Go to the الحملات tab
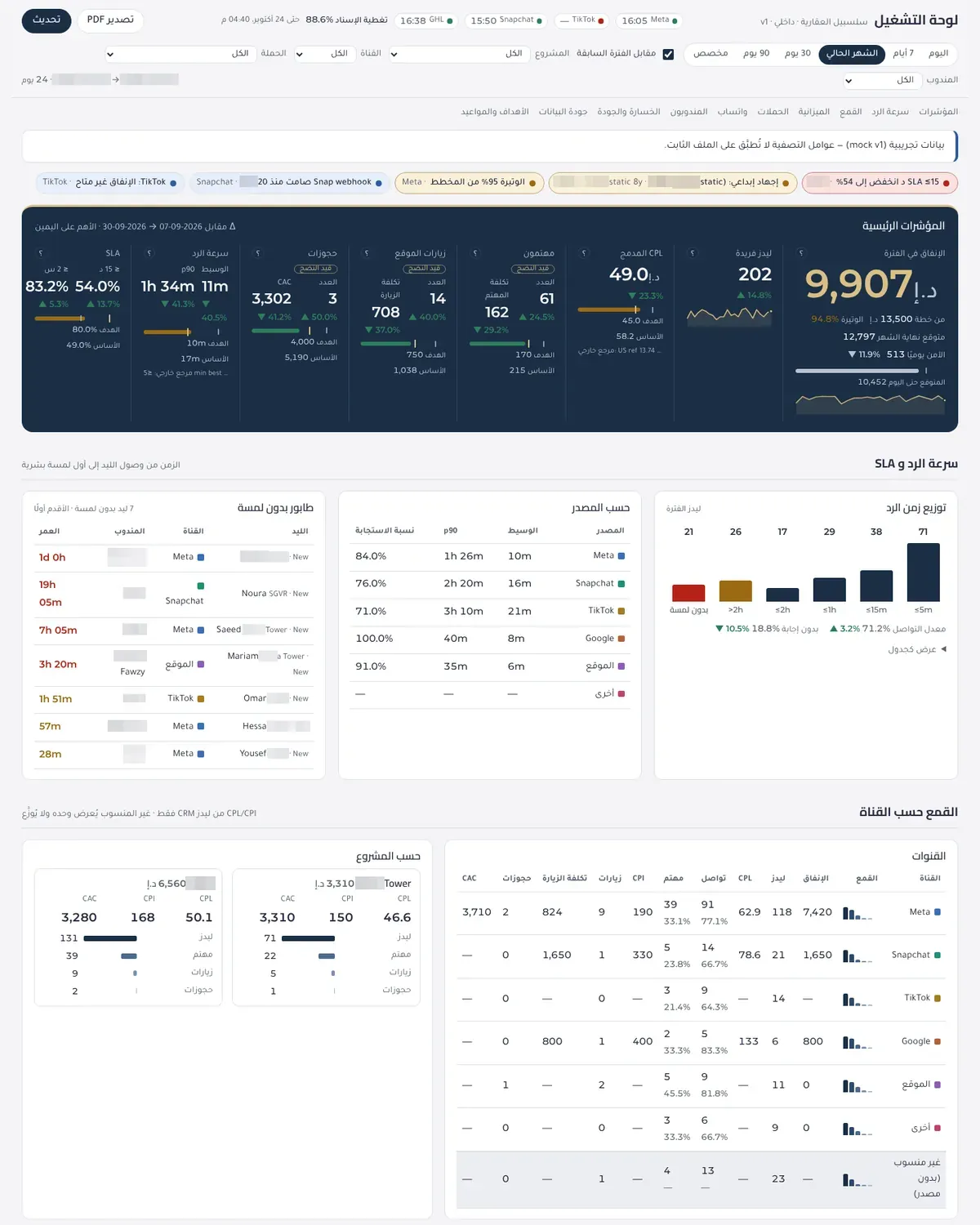 click(773, 112)
